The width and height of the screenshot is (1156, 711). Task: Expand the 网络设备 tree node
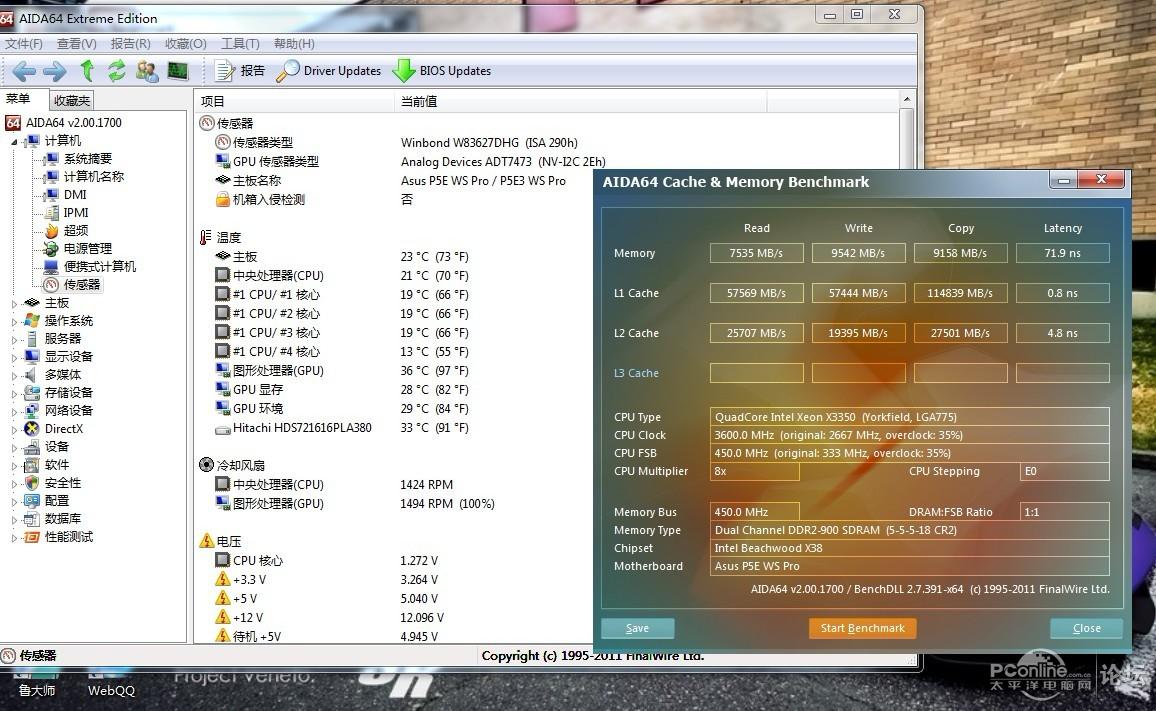point(14,411)
